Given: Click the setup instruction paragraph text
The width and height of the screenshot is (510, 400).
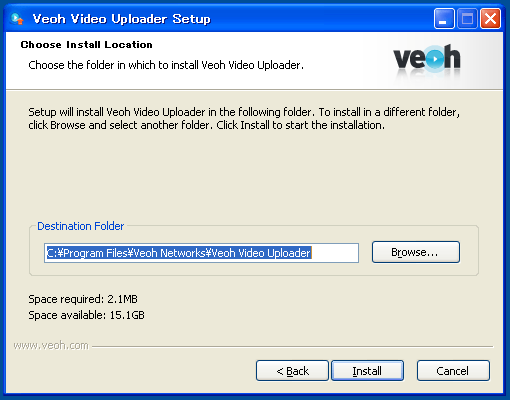Looking at the screenshot, I should pyautogui.click(x=244, y=119).
